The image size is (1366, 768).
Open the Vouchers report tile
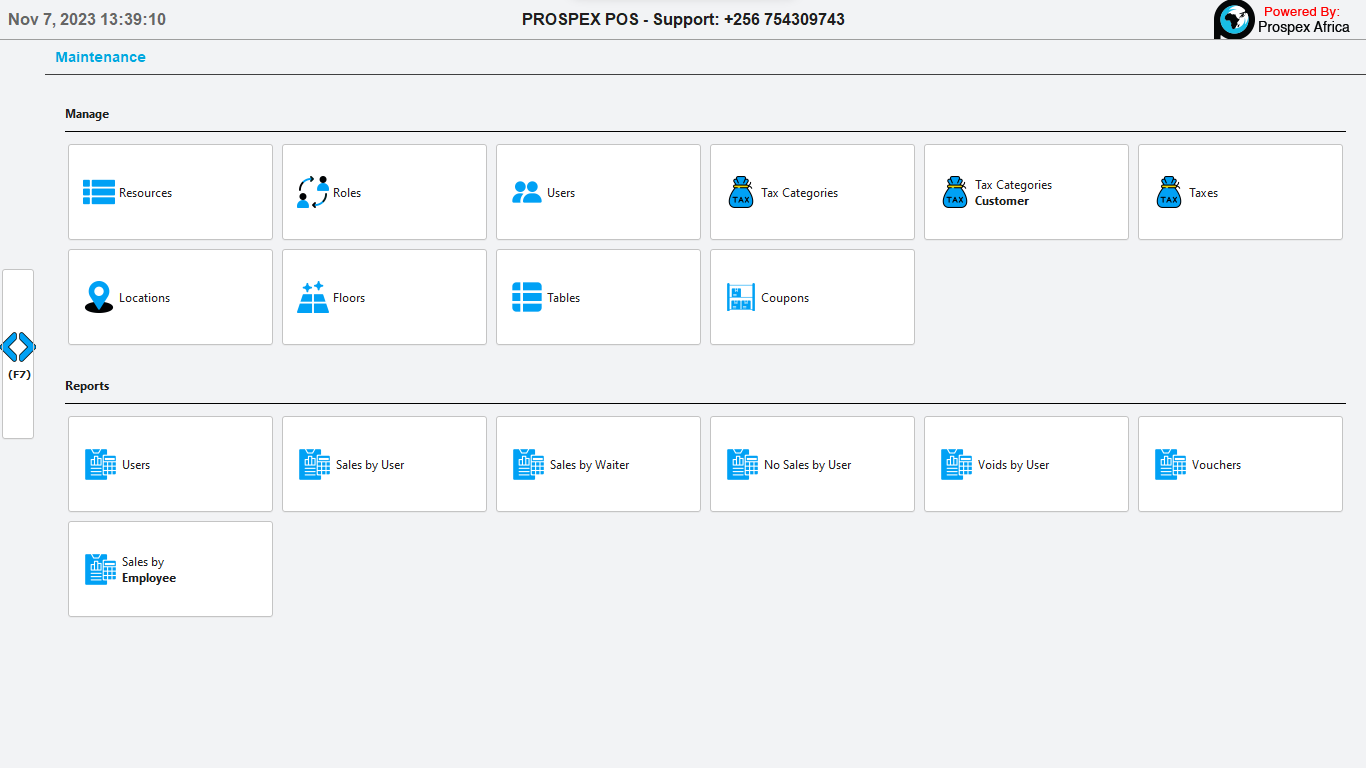coord(1240,464)
